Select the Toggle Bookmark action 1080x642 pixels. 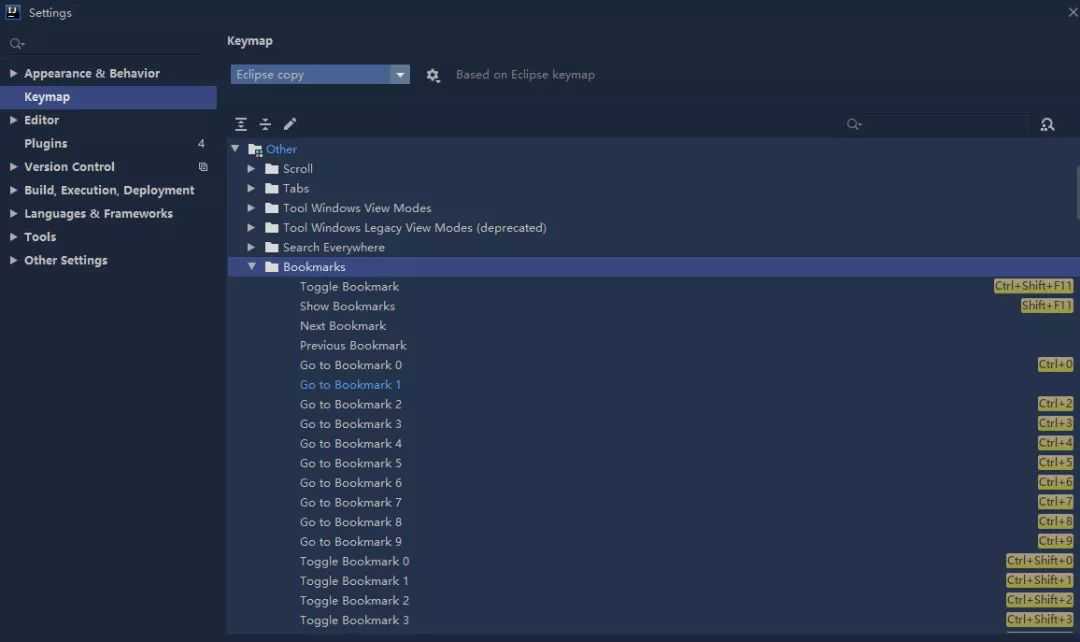pyautogui.click(x=349, y=287)
